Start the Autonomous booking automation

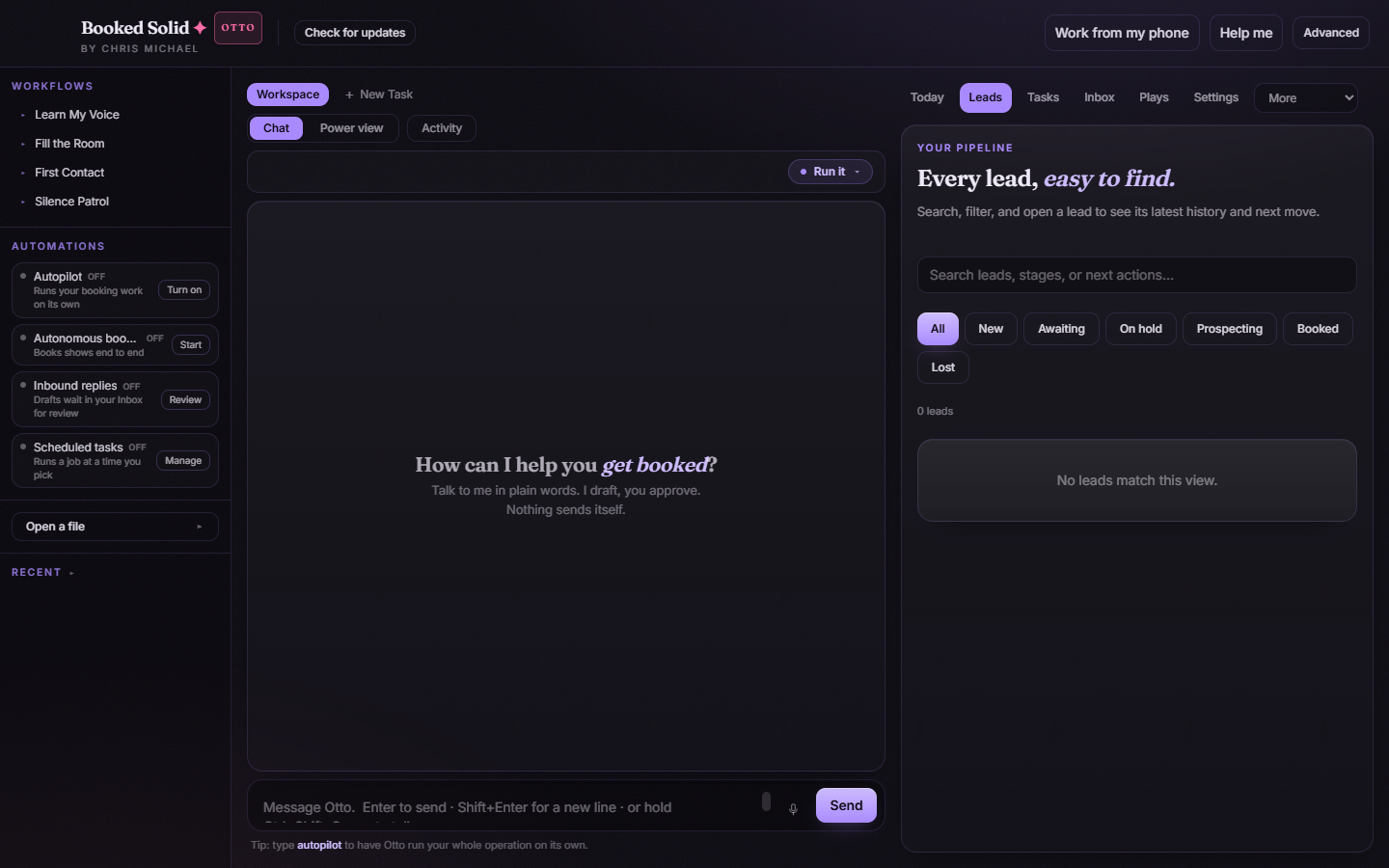191,345
